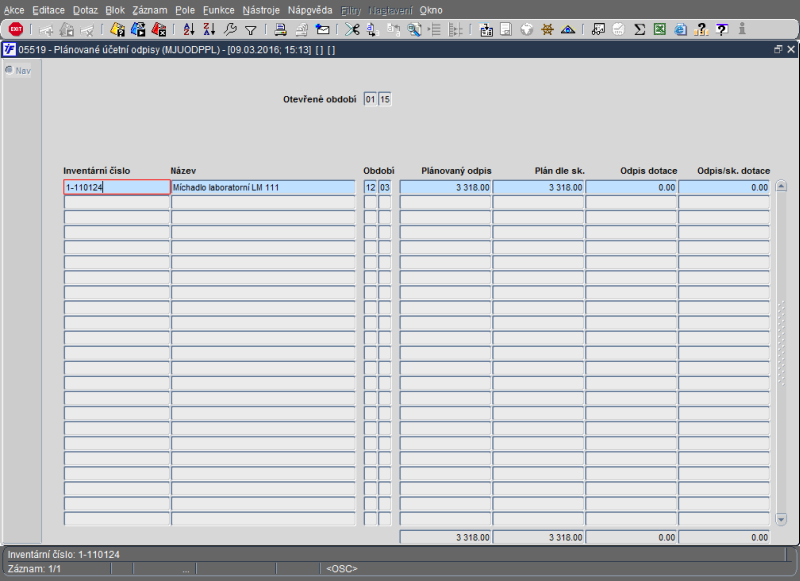Click the red EXIT stop-sign icon

(x=16, y=30)
